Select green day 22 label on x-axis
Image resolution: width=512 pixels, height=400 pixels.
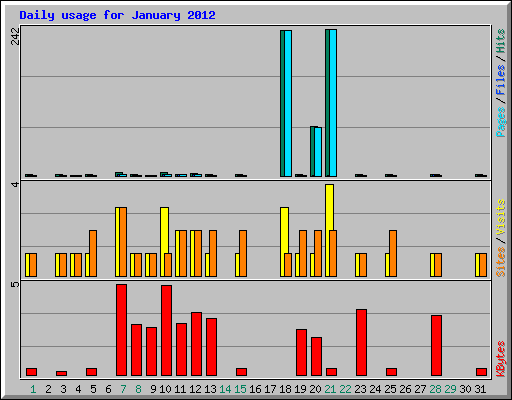345,389
